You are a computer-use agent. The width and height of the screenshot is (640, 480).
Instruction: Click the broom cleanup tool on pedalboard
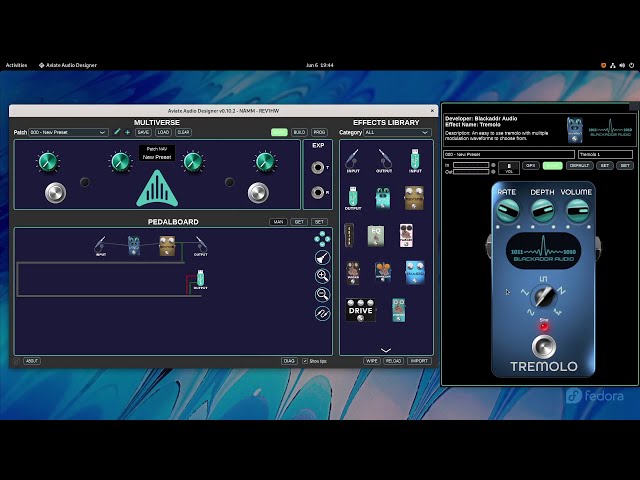(322, 258)
